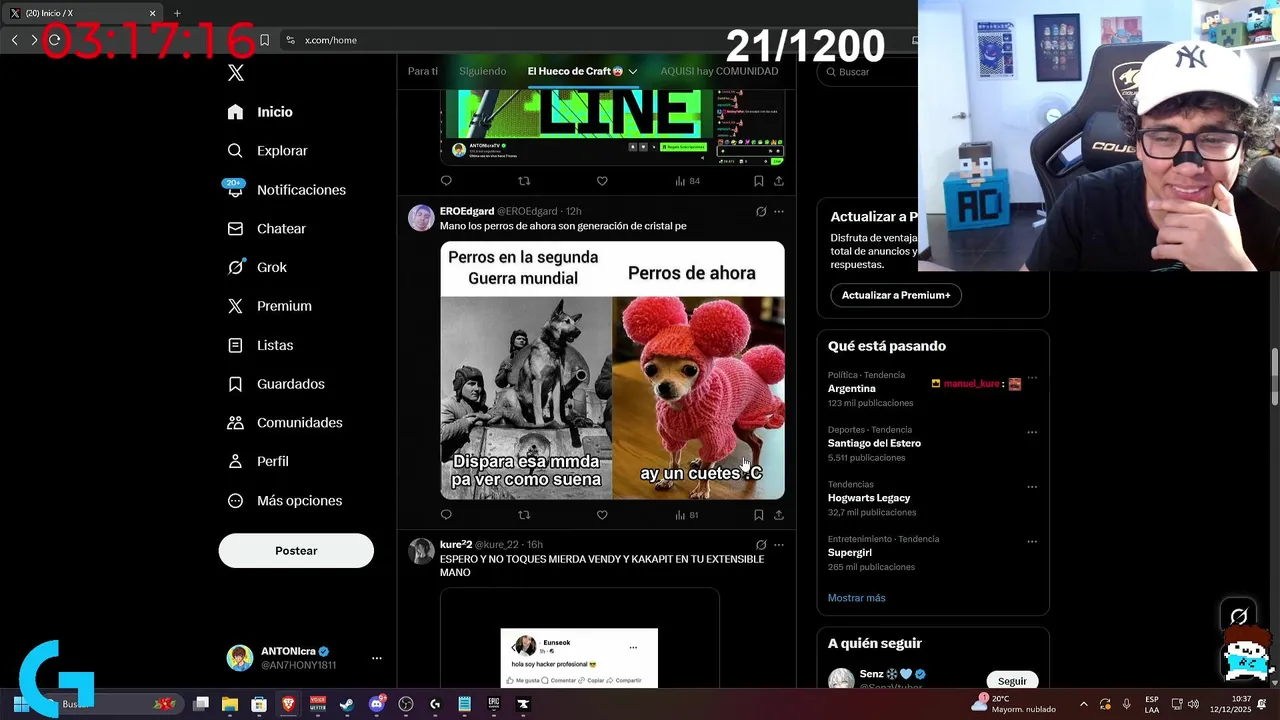
Task: Reply to EROEdgard's dog meme post
Action: click(x=446, y=515)
